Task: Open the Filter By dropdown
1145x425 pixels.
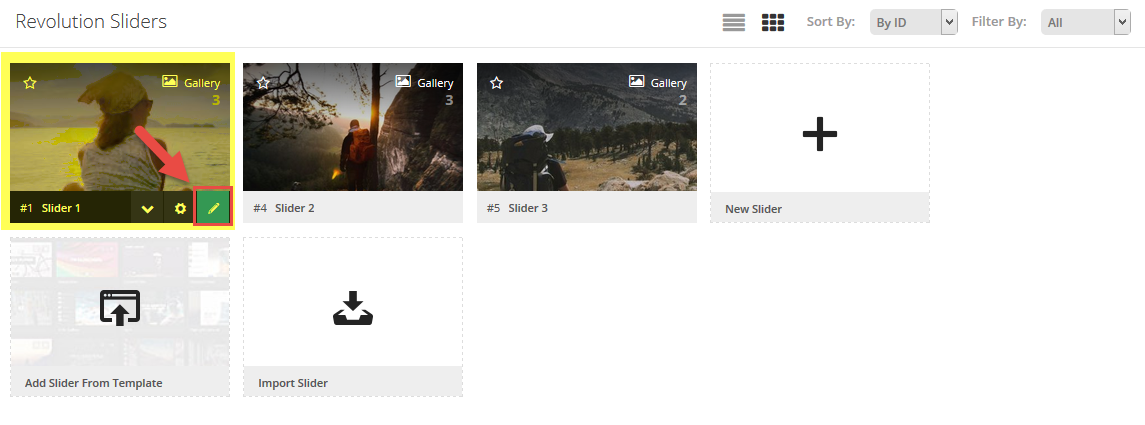Action: (1085, 22)
